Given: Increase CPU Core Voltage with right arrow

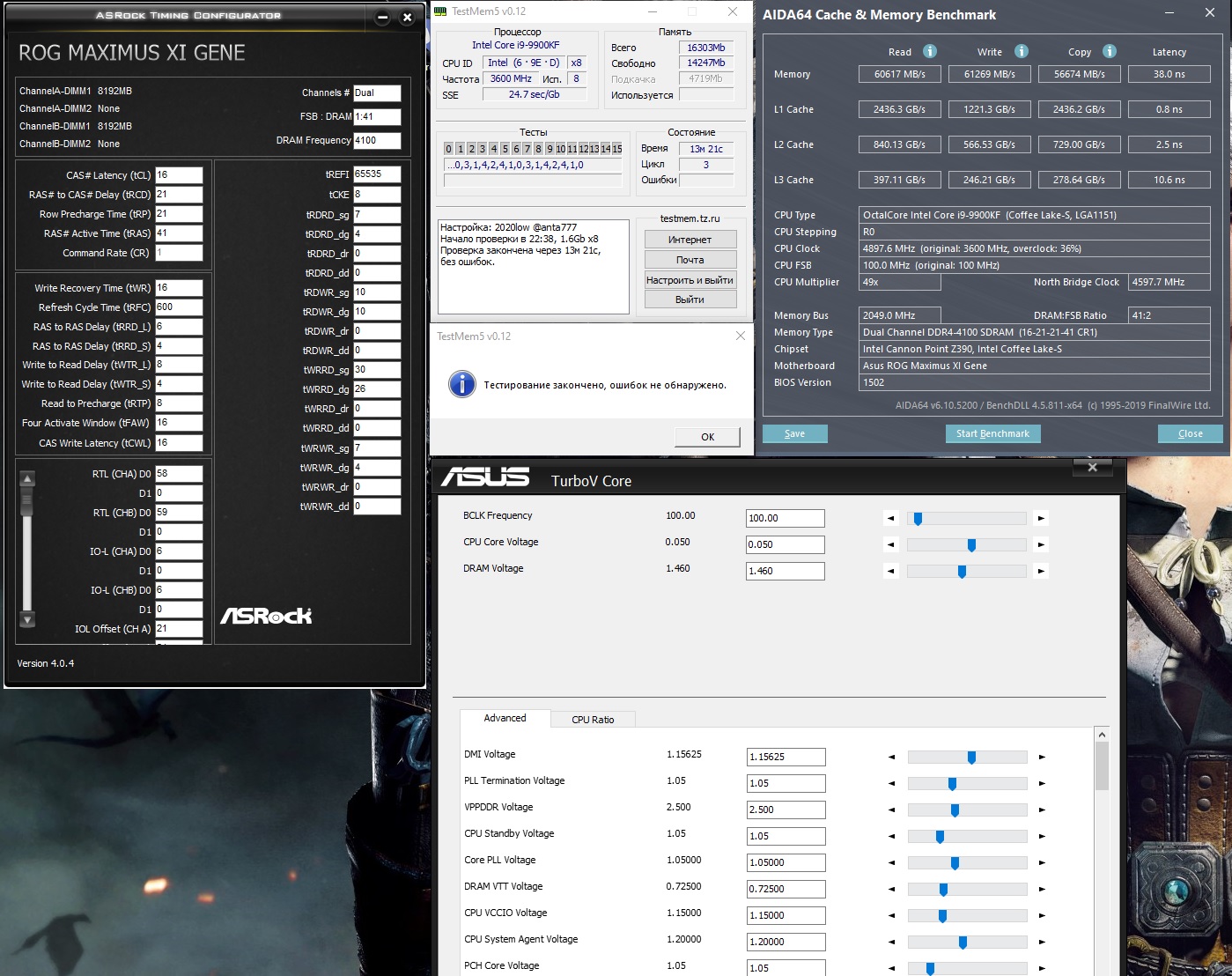Looking at the screenshot, I should point(1042,545).
